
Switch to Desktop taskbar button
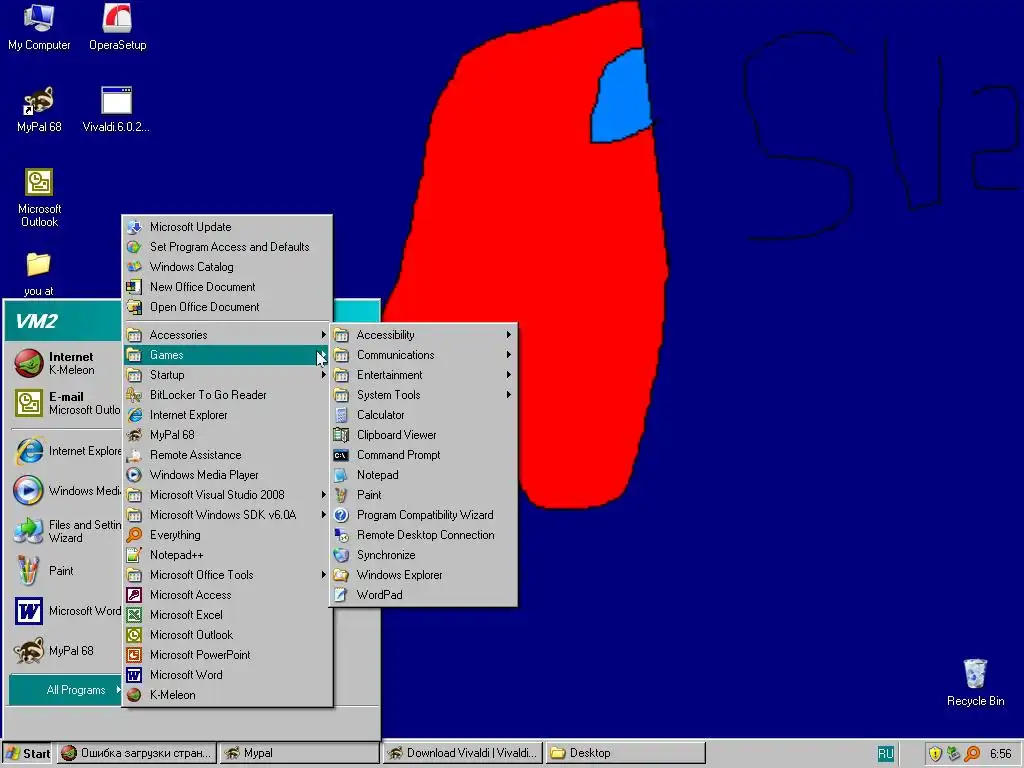pos(626,754)
